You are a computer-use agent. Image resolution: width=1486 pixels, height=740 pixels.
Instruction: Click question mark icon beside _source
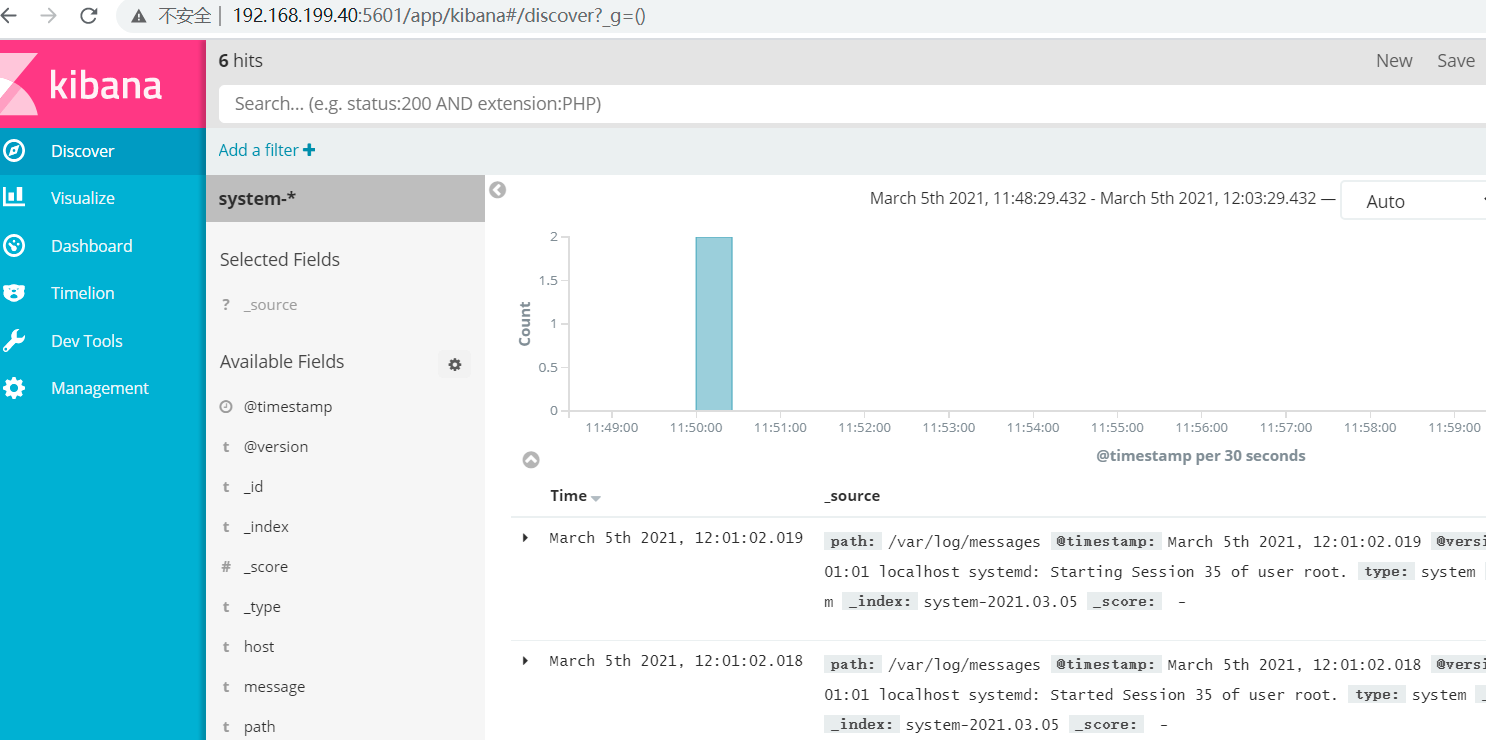coord(226,305)
